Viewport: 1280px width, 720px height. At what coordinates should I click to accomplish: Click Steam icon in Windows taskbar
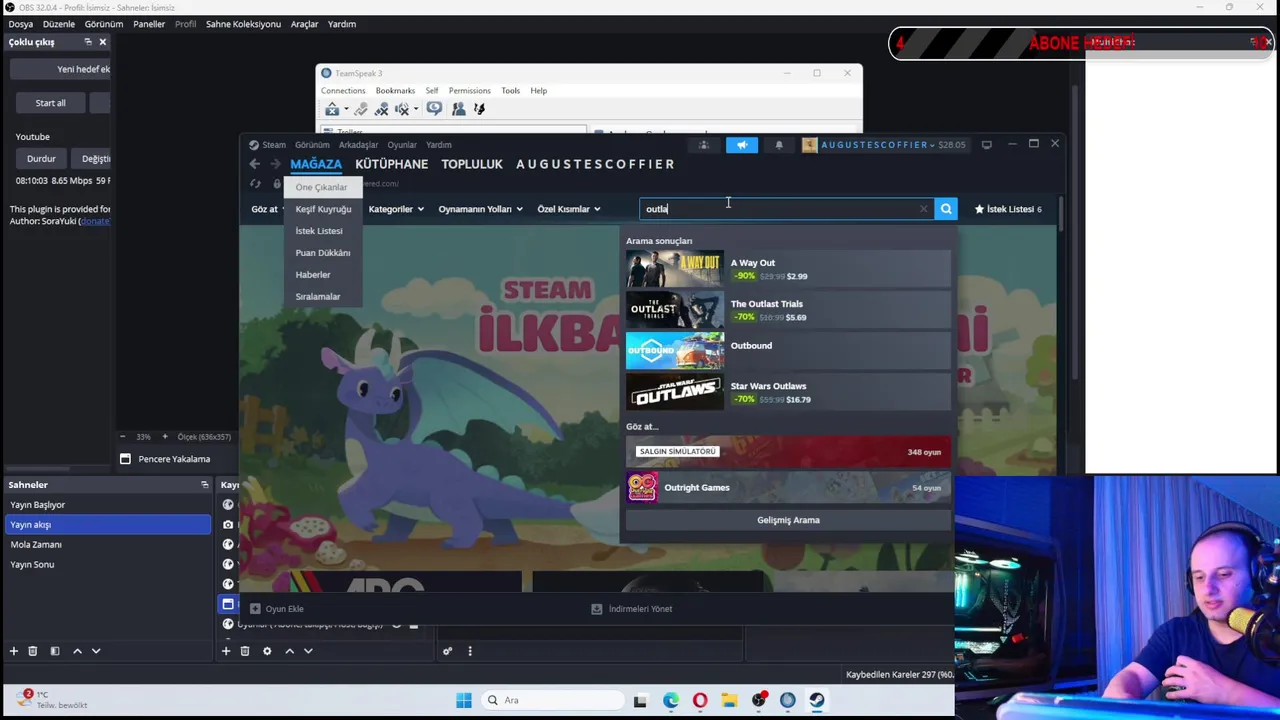pos(817,700)
